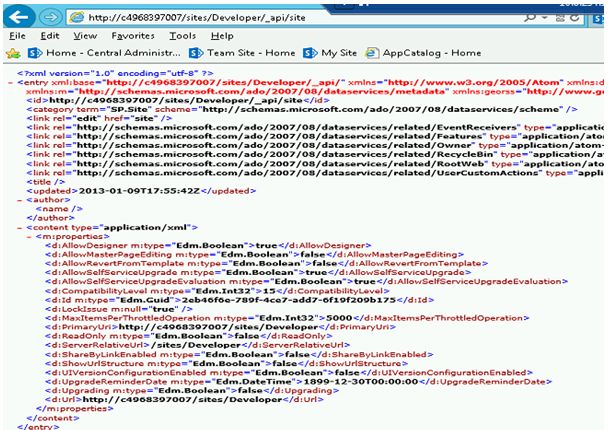The height and width of the screenshot is (430, 612).
Task: Click the updated timestamp 2013-01-09T17:55:42Z
Action: click(x=139, y=191)
